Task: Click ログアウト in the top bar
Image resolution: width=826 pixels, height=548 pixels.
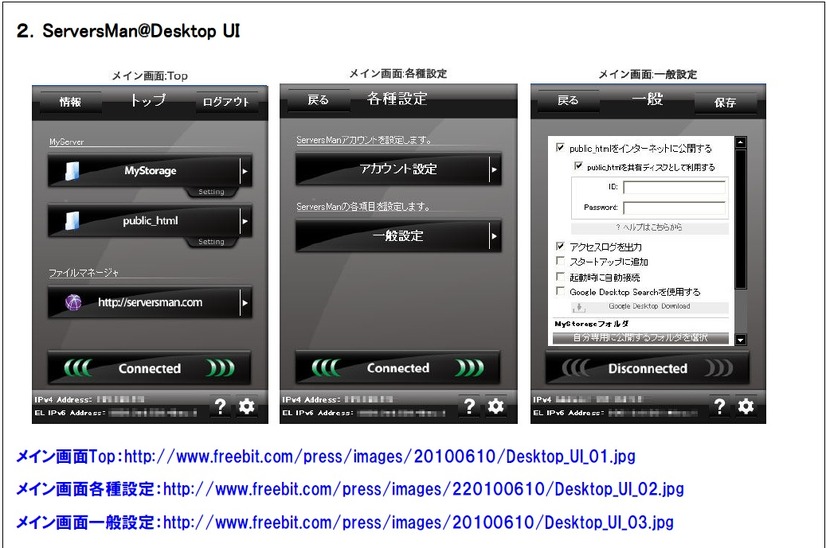Action: (x=226, y=102)
